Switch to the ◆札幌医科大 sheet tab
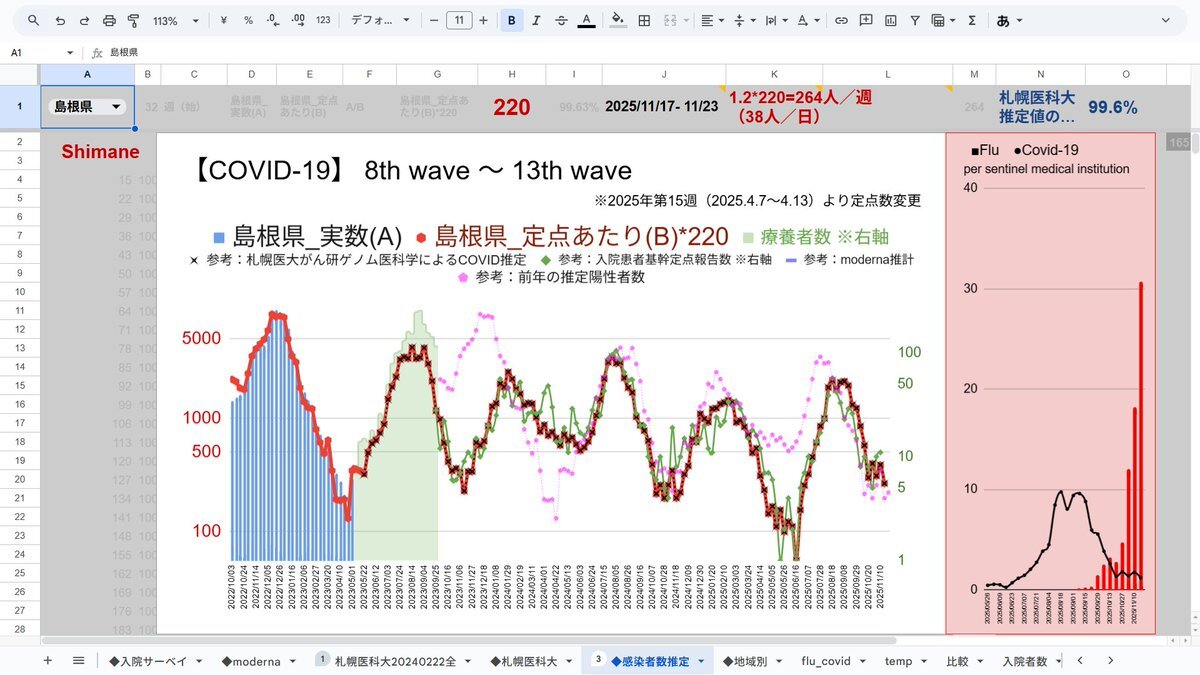This screenshot has height=675, width=1200. [x=530, y=661]
